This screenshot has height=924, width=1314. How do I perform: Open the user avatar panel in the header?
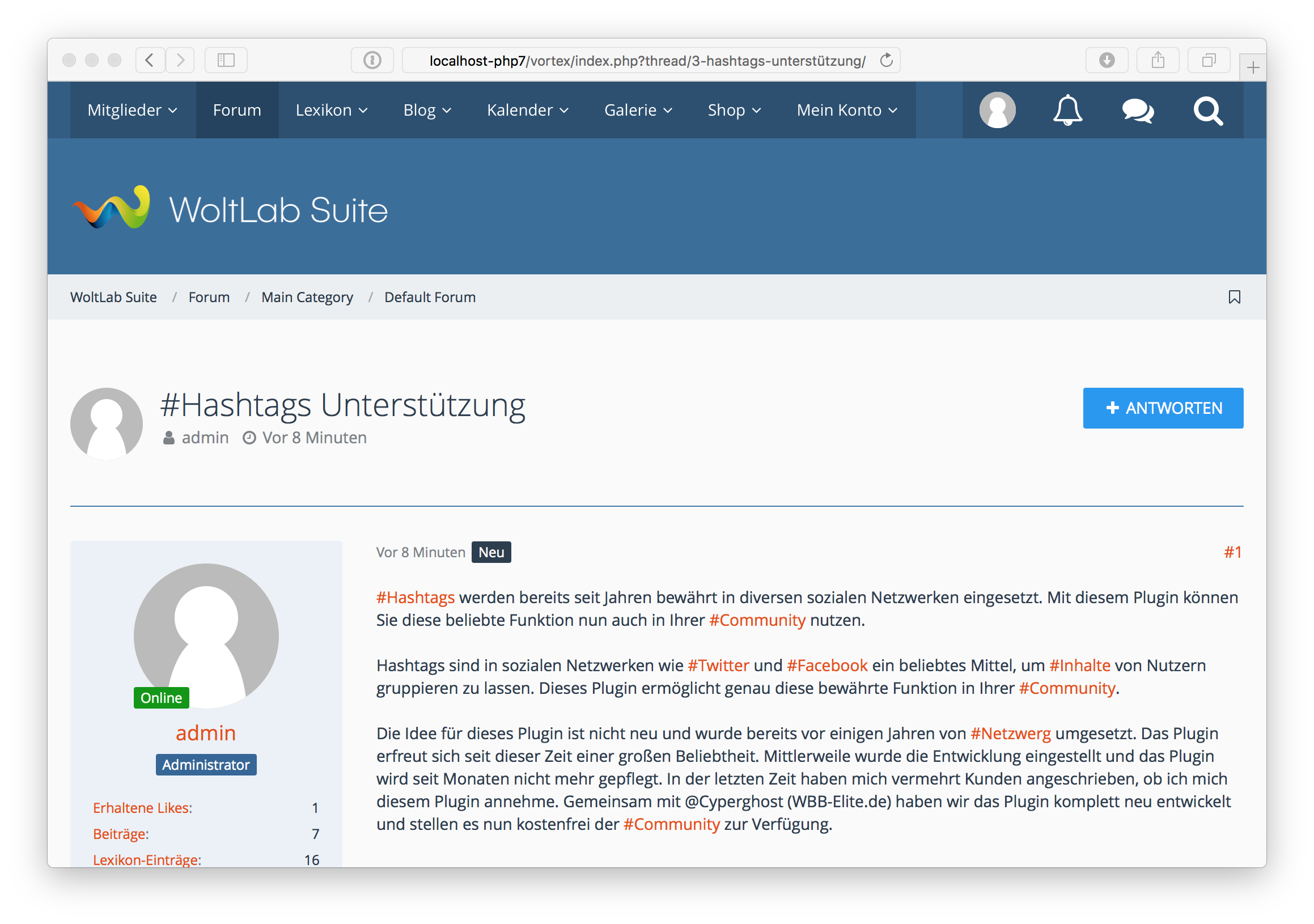pos(997,110)
